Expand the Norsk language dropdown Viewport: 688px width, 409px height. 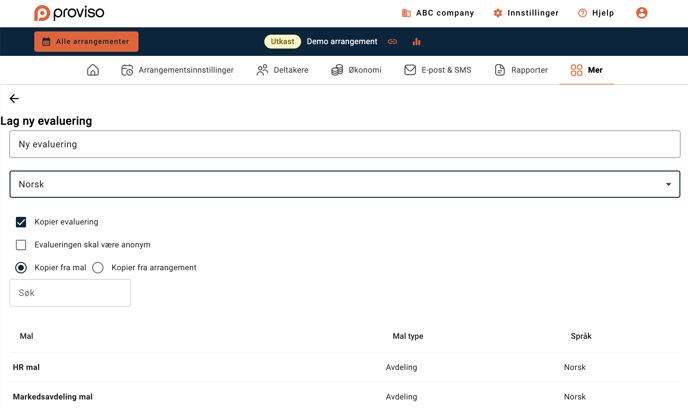344,184
